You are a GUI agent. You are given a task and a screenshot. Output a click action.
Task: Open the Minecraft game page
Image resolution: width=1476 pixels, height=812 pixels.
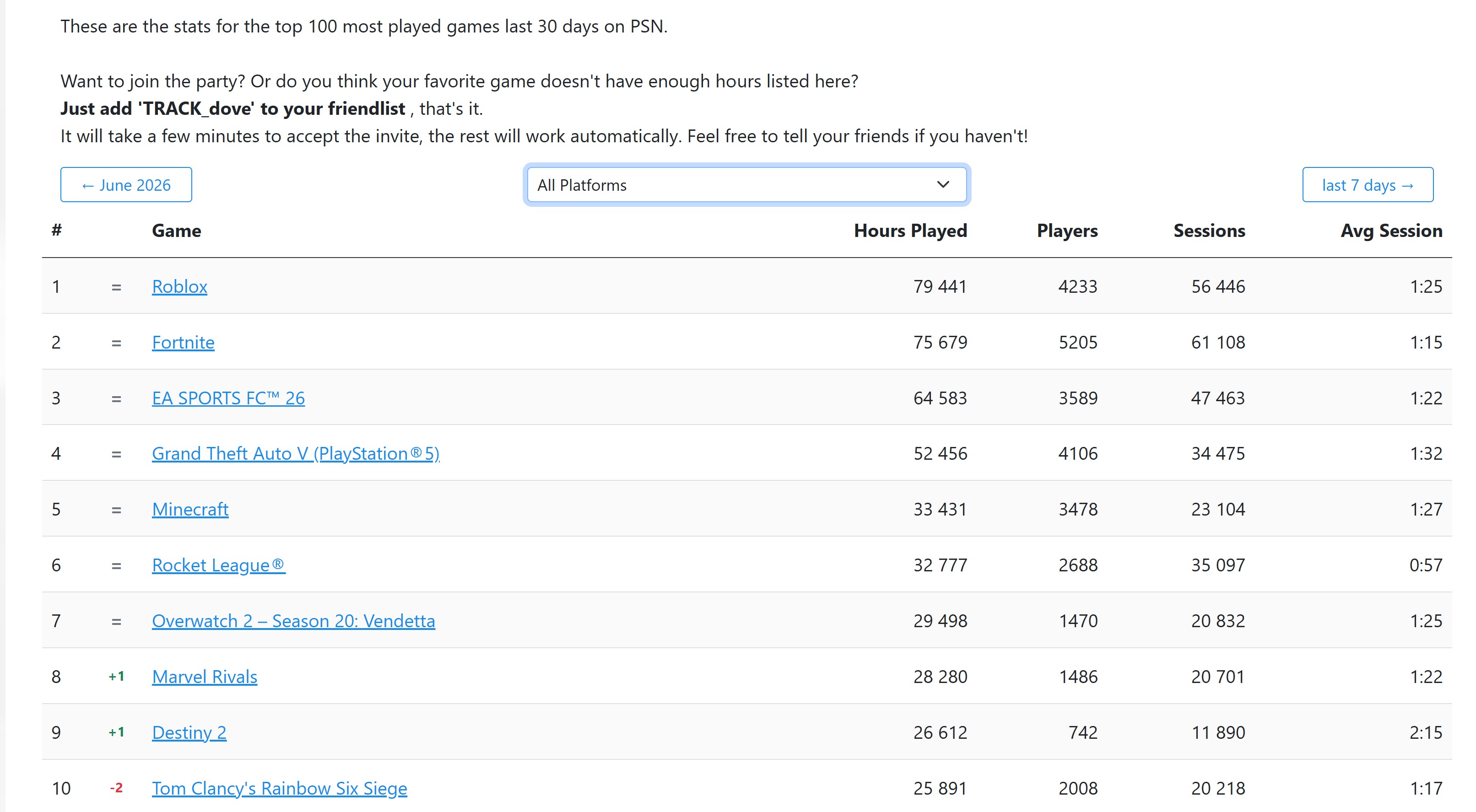190,509
